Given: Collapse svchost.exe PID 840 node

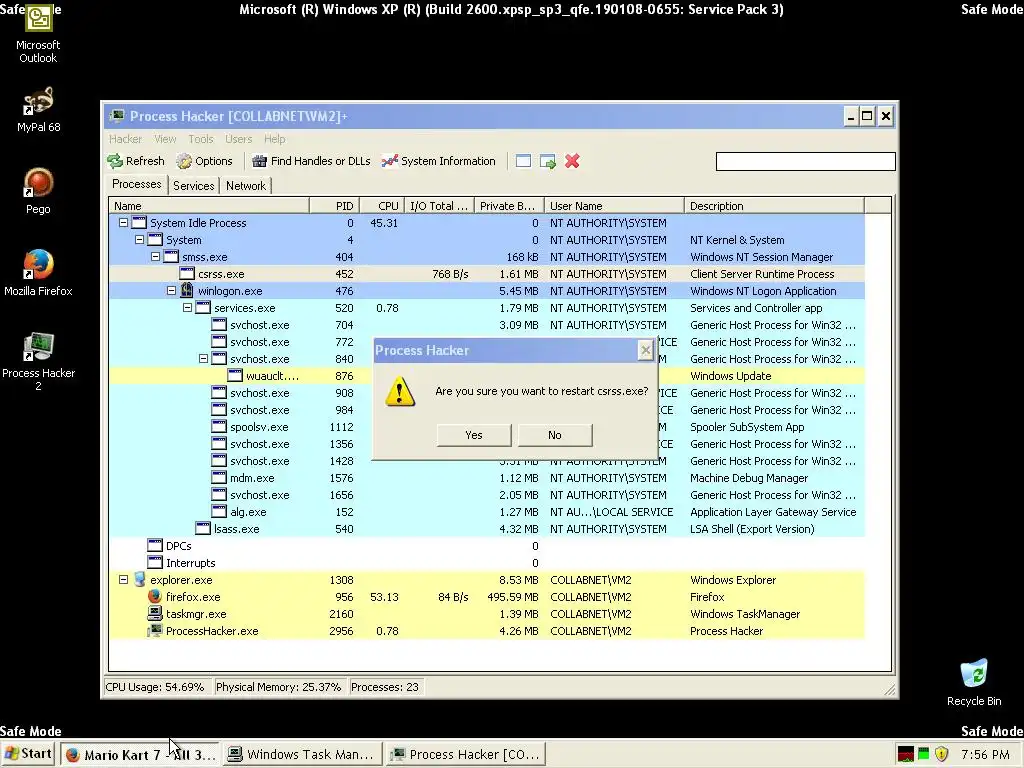Looking at the screenshot, I should (203, 359).
